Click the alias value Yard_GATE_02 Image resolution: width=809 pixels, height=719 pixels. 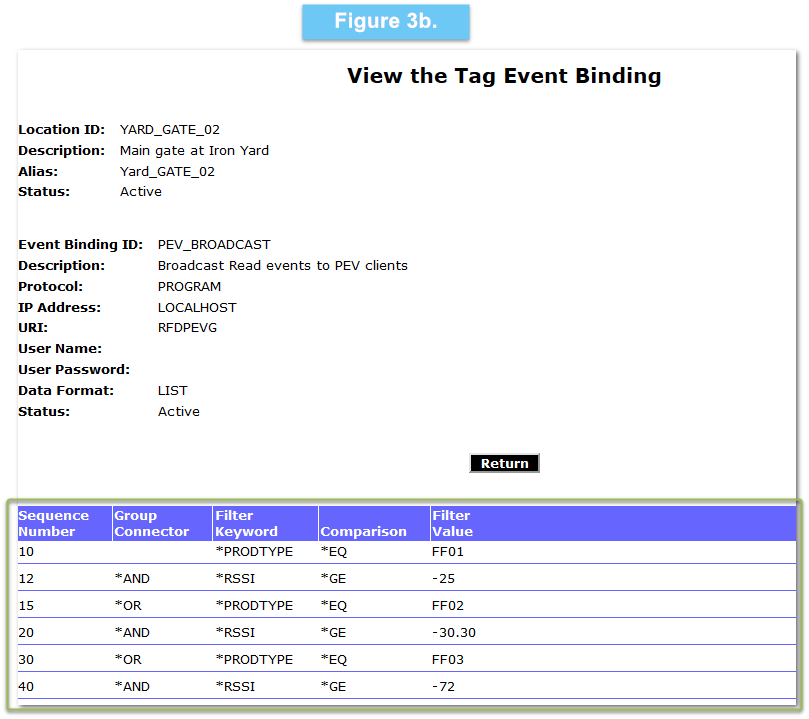coord(167,171)
